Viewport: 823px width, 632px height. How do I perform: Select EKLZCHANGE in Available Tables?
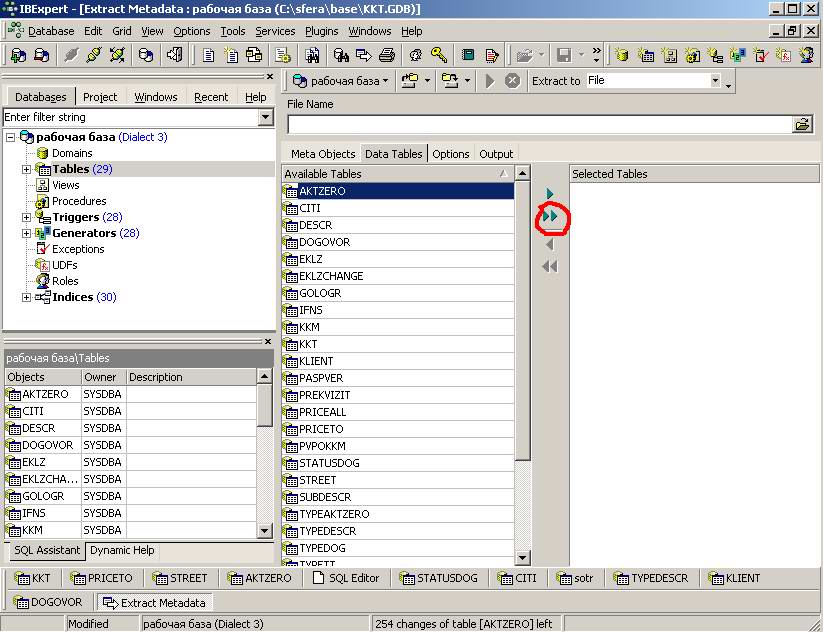398,276
